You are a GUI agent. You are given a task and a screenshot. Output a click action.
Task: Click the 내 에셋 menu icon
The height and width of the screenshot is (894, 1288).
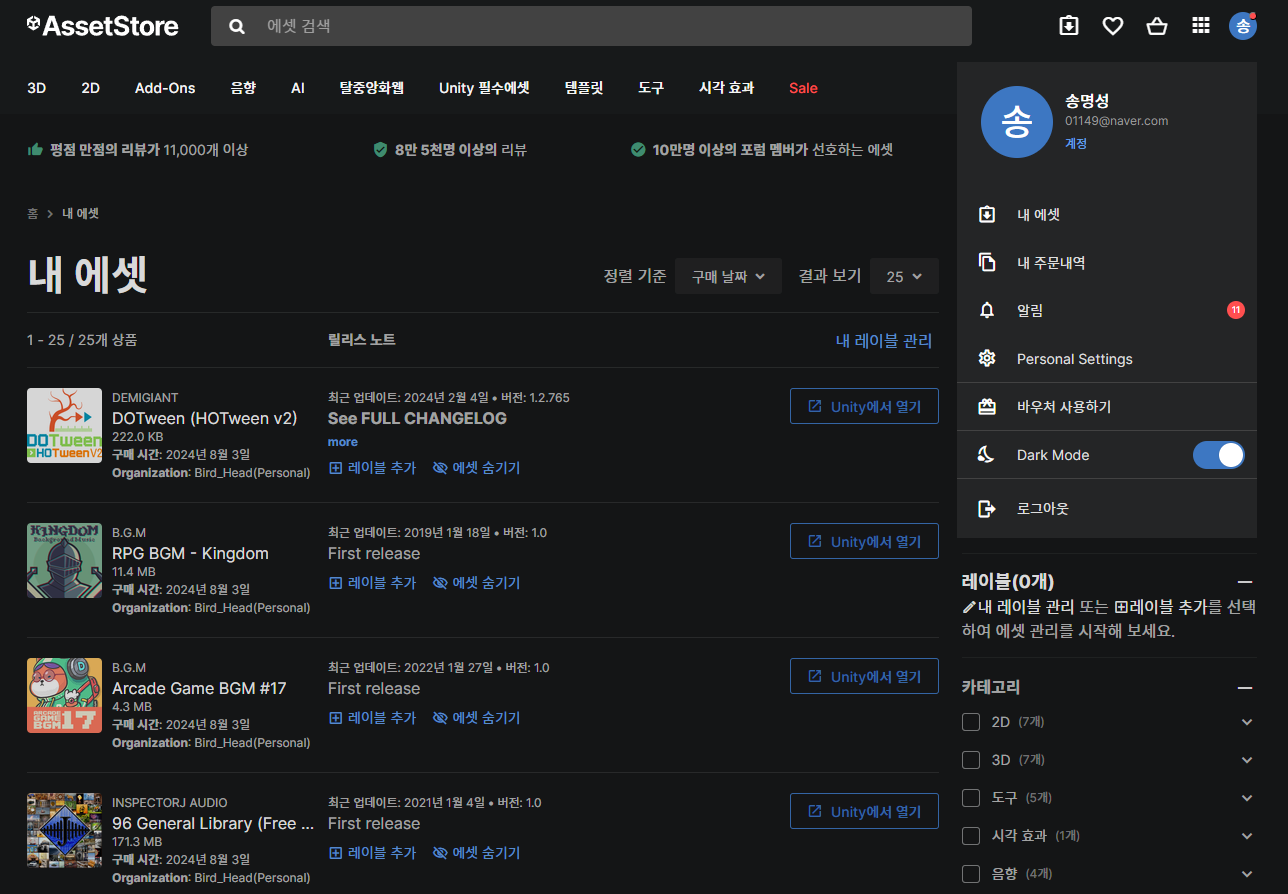point(987,214)
